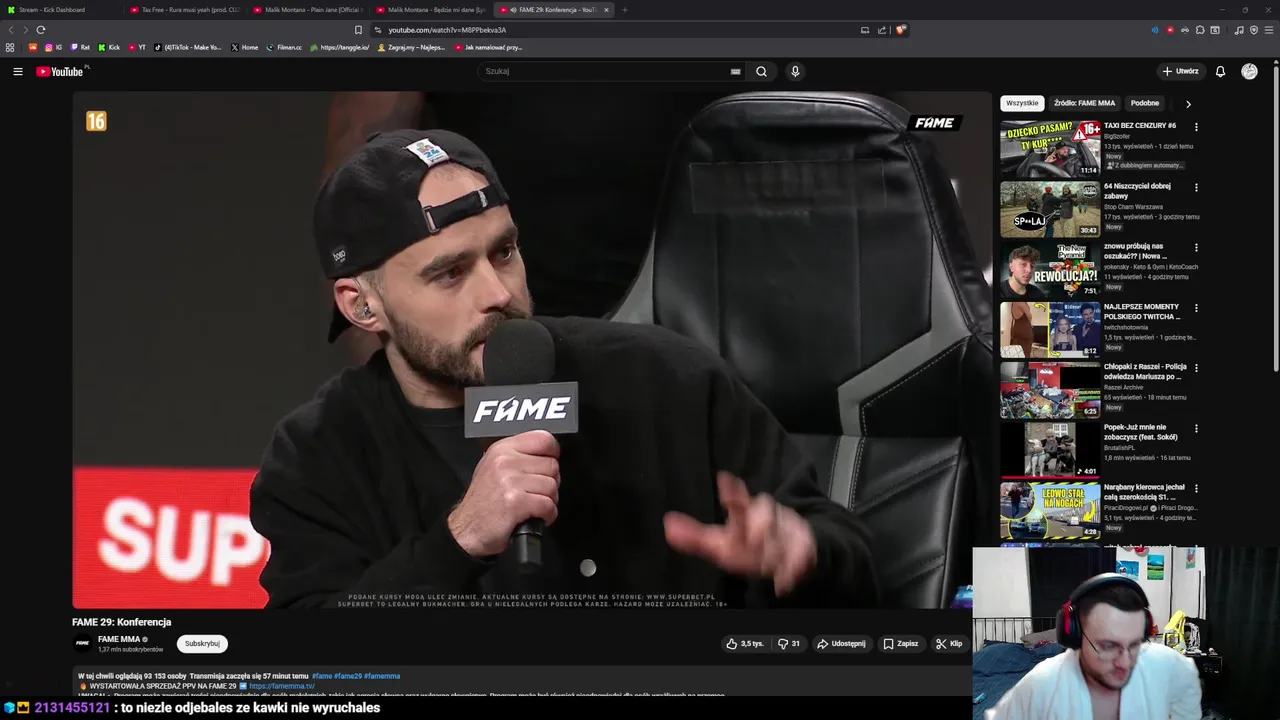Bookmark this page via the bookmark icon
Viewport: 1280px width, 720px height.
(x=358, y=30)
